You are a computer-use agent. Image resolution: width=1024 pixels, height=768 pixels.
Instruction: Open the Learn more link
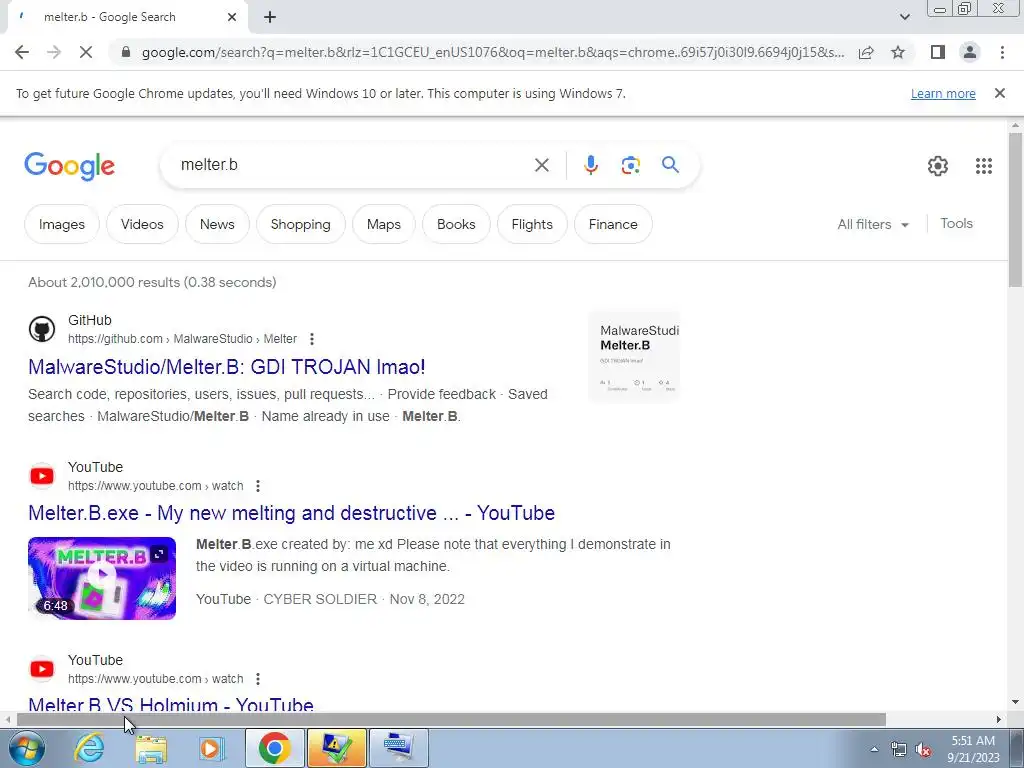click(943, 93)
